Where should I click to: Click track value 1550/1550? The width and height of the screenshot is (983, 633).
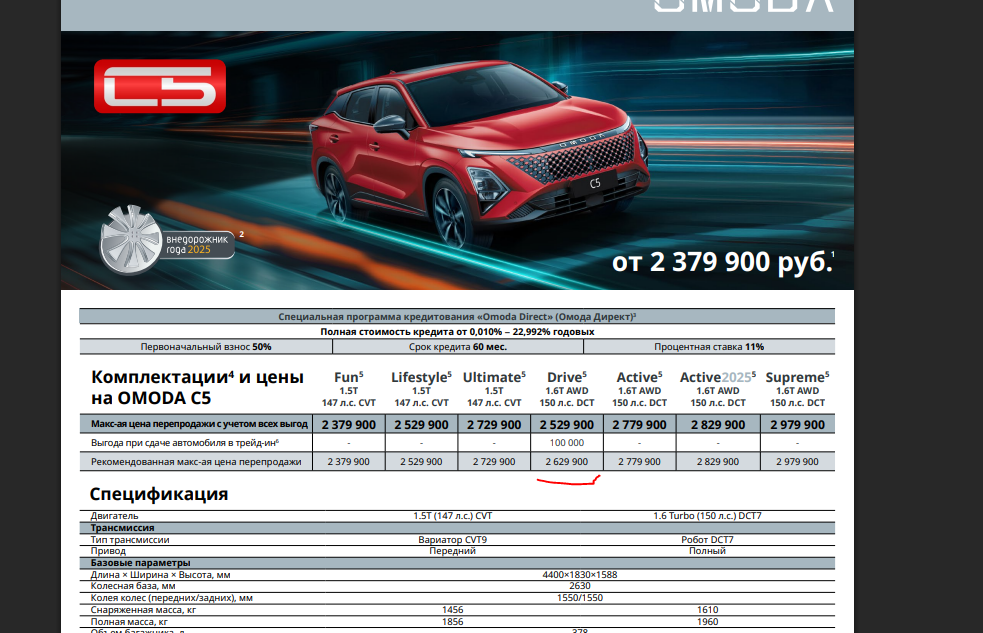tap(580, 598)
